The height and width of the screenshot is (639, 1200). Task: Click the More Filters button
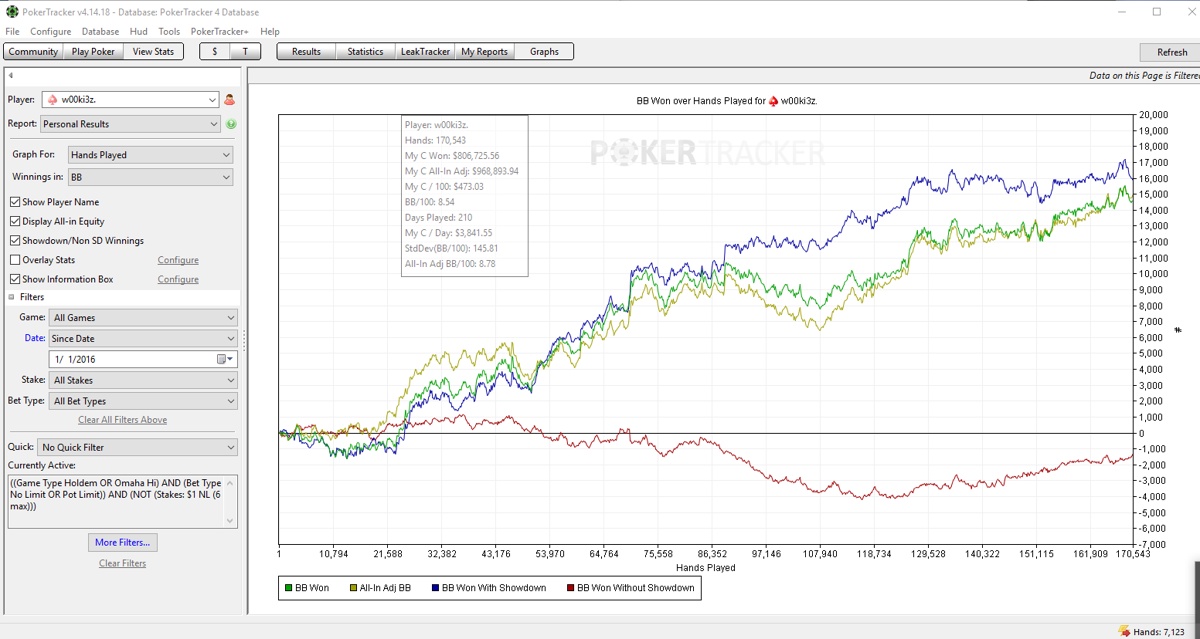[x=122, y=542]
